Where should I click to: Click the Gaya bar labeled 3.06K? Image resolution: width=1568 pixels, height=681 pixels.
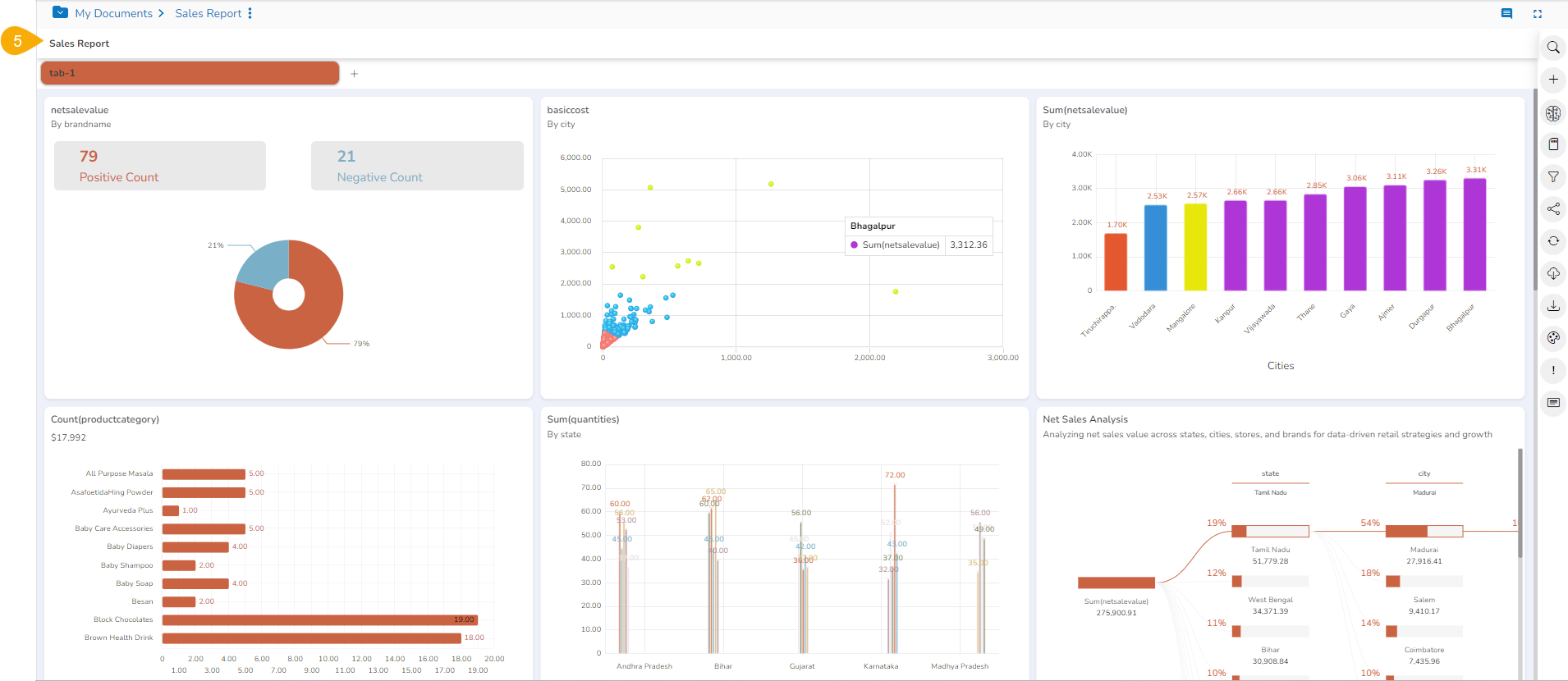[x=1355, y=239]
